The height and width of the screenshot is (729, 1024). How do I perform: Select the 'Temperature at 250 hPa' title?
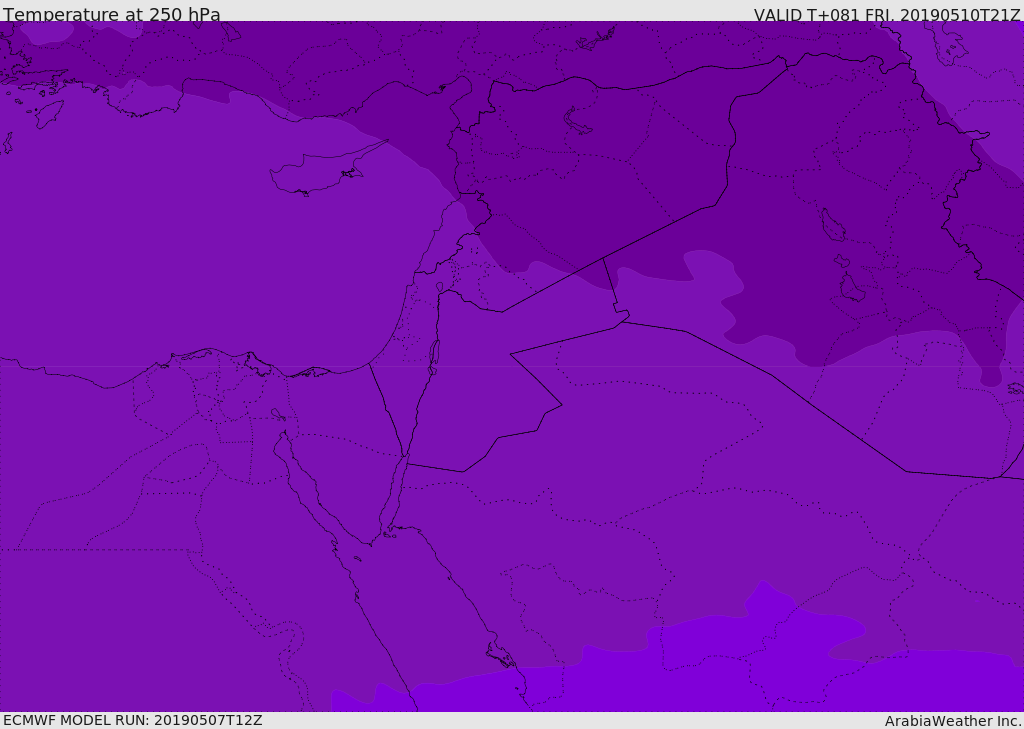click(112, 14)
